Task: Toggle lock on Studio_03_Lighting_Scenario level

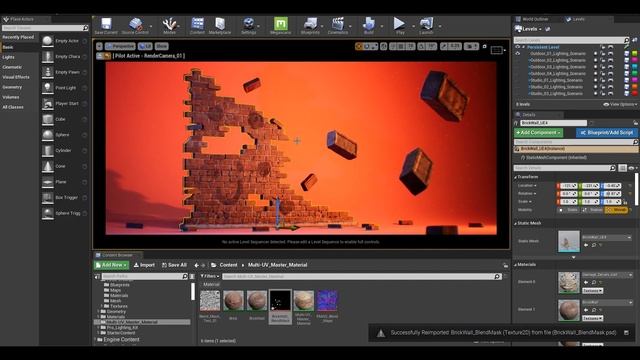Action: coord(603,93)
